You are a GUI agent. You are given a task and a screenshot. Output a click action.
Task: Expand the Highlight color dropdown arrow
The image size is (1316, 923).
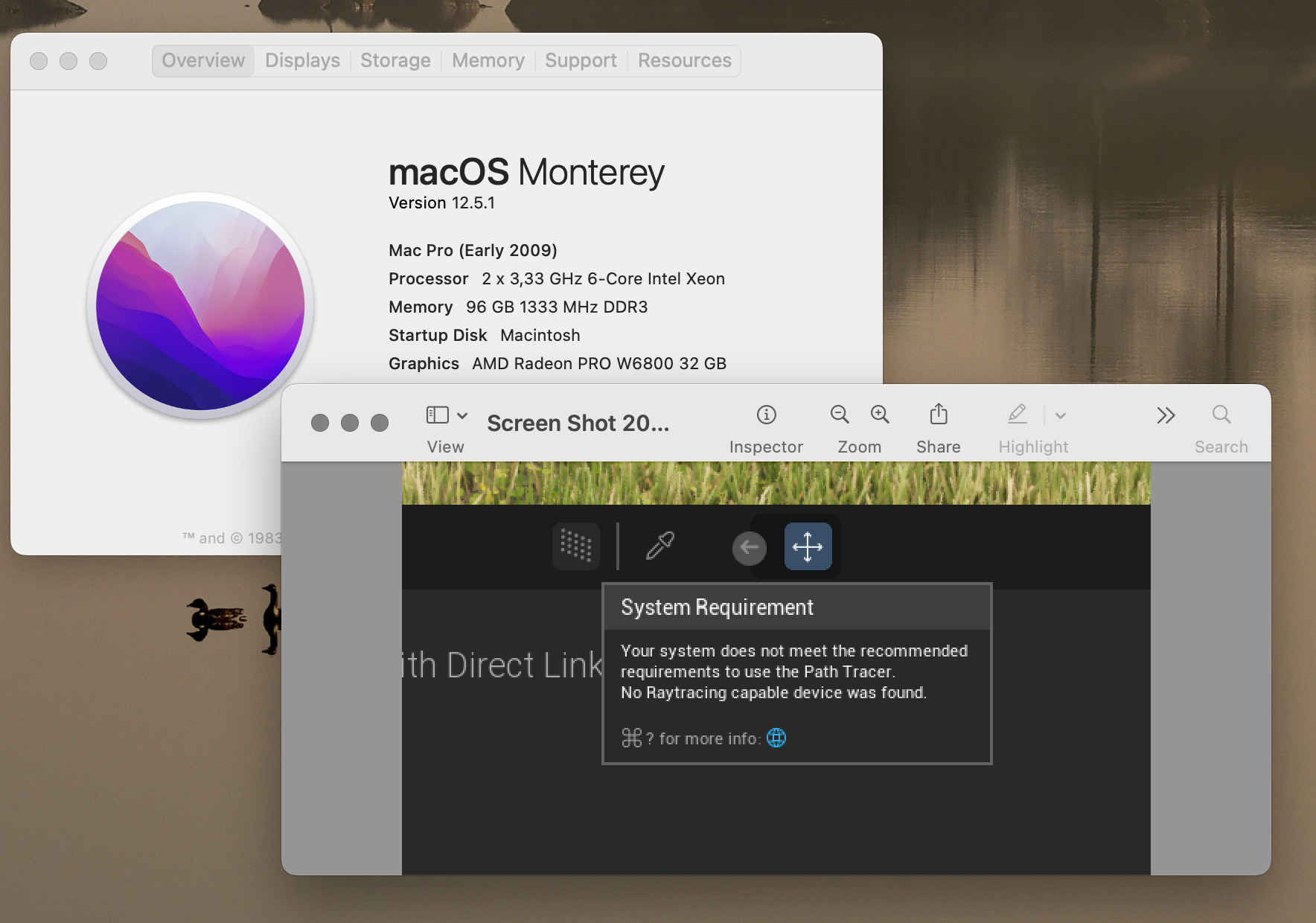coord(1061,415)
